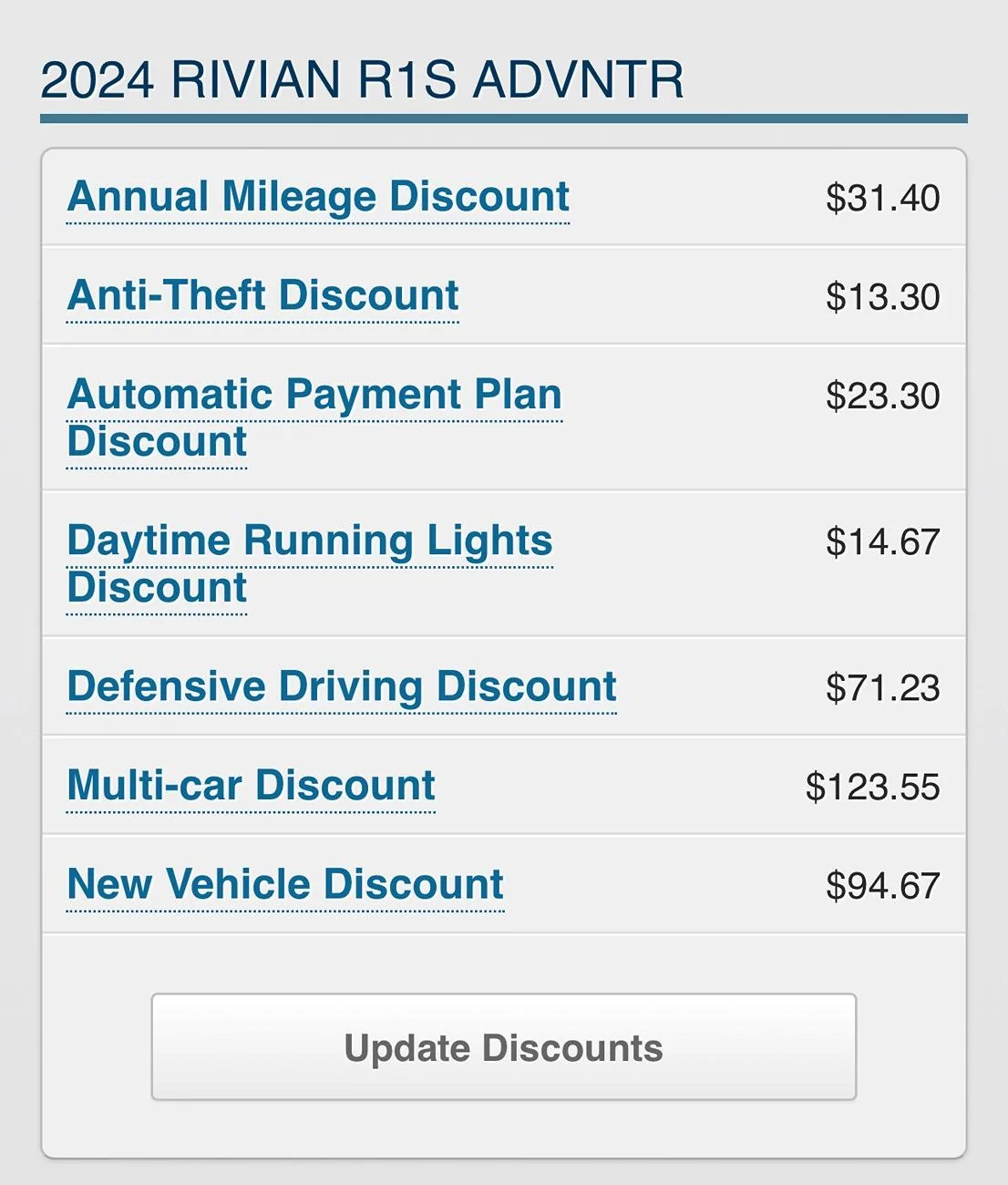Select the $23.30 Automatic Payment amount

882,397
